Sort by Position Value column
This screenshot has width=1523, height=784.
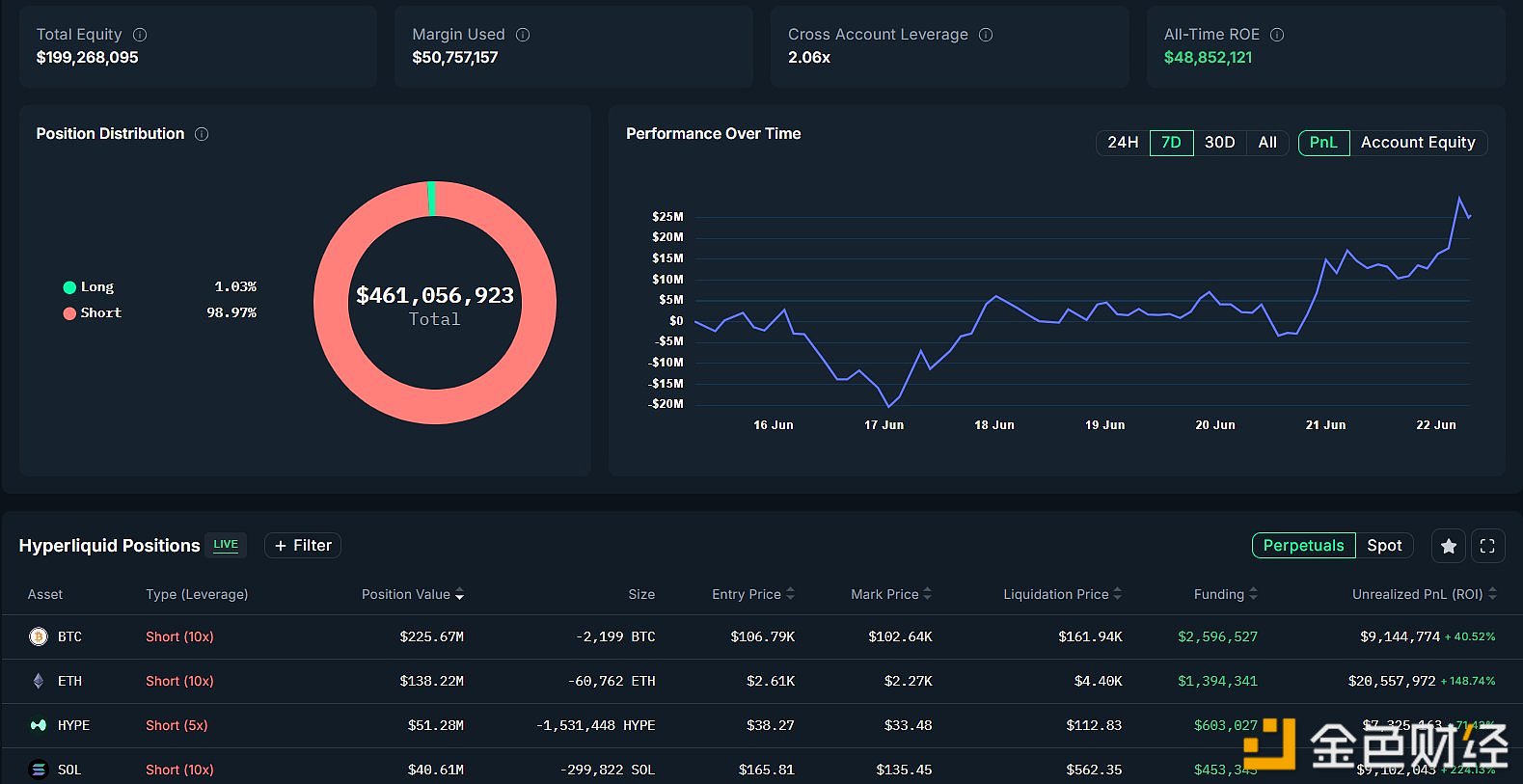tap(412, 594)
